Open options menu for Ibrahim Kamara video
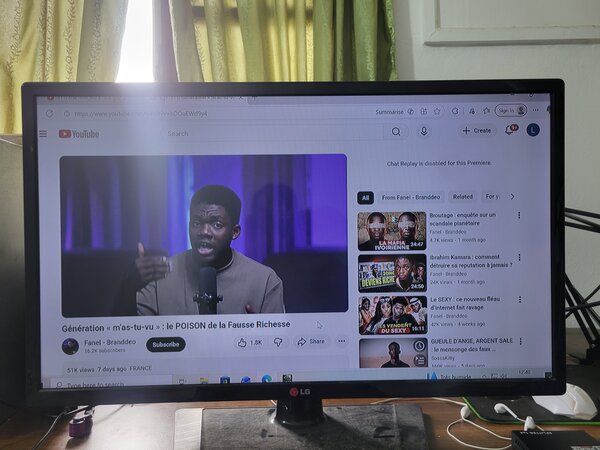Screen dimensions: 600x450 519,258
